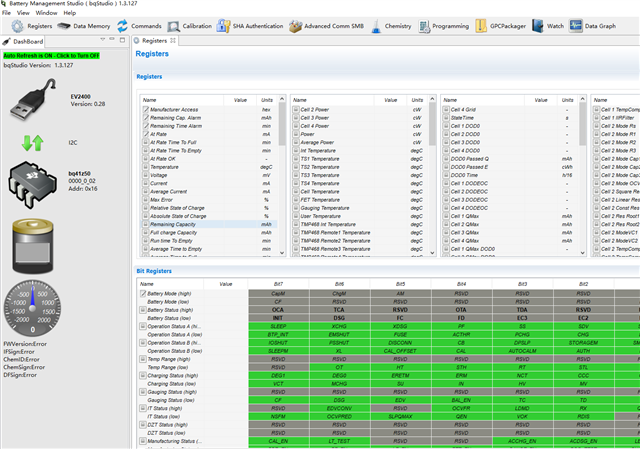
Task: Select the Gauging Temperature row
Action: coord(359,208)
